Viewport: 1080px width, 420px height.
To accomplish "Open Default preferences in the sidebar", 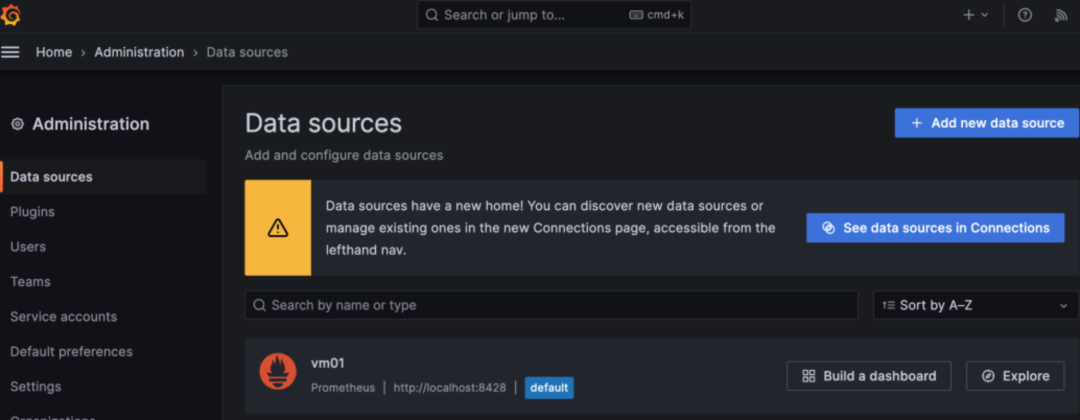I will click(72, 352).
